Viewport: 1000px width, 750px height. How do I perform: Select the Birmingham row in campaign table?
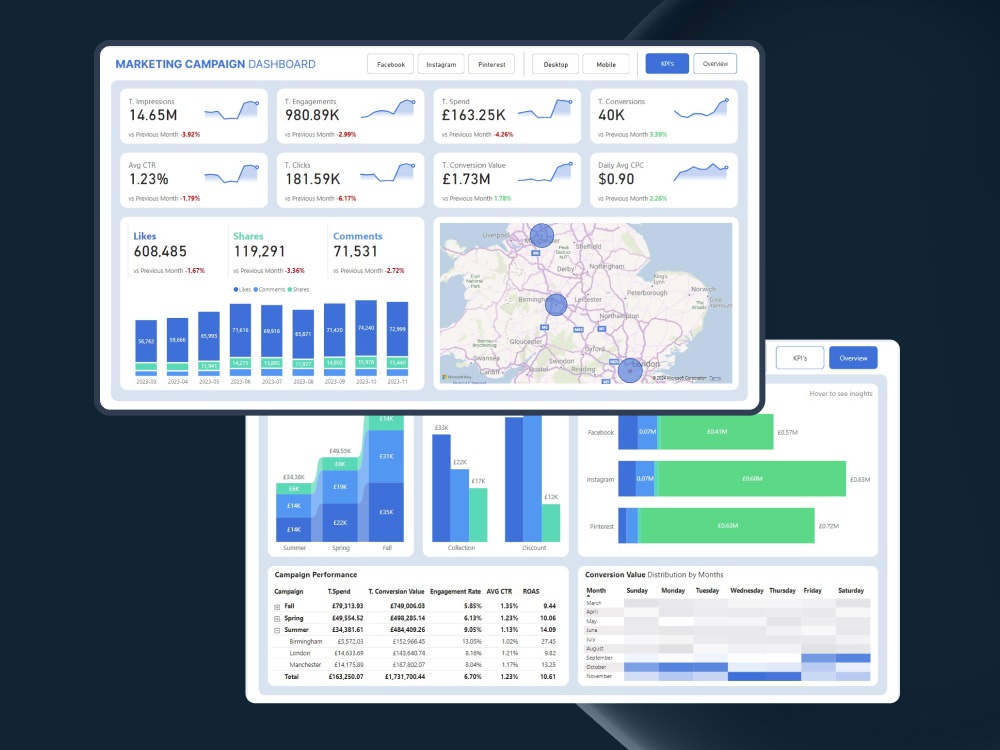pos(415,642)
